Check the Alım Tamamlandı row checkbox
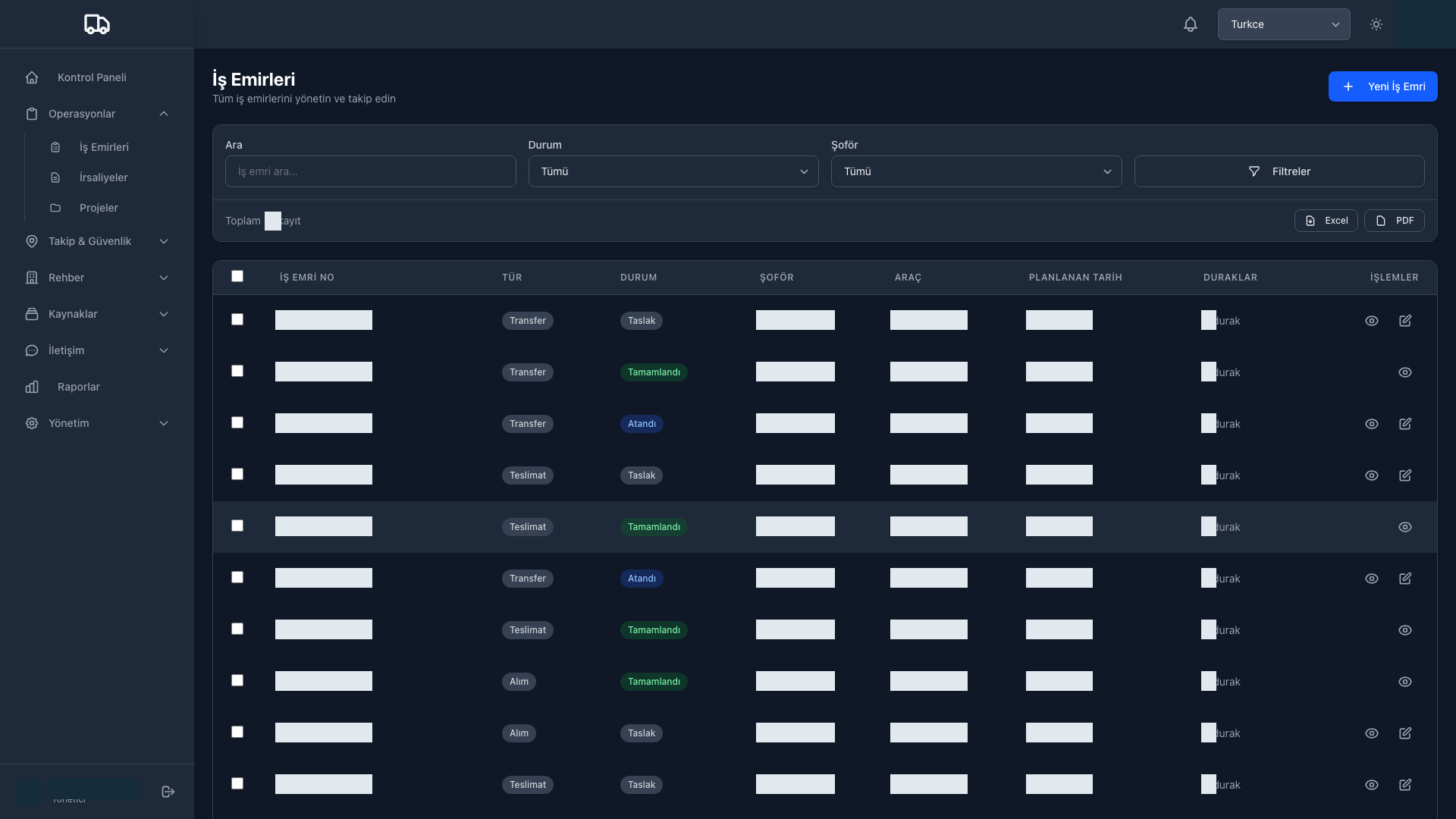Image resolution: width=1456 pixels, height=819 pixels. [237, 680]
